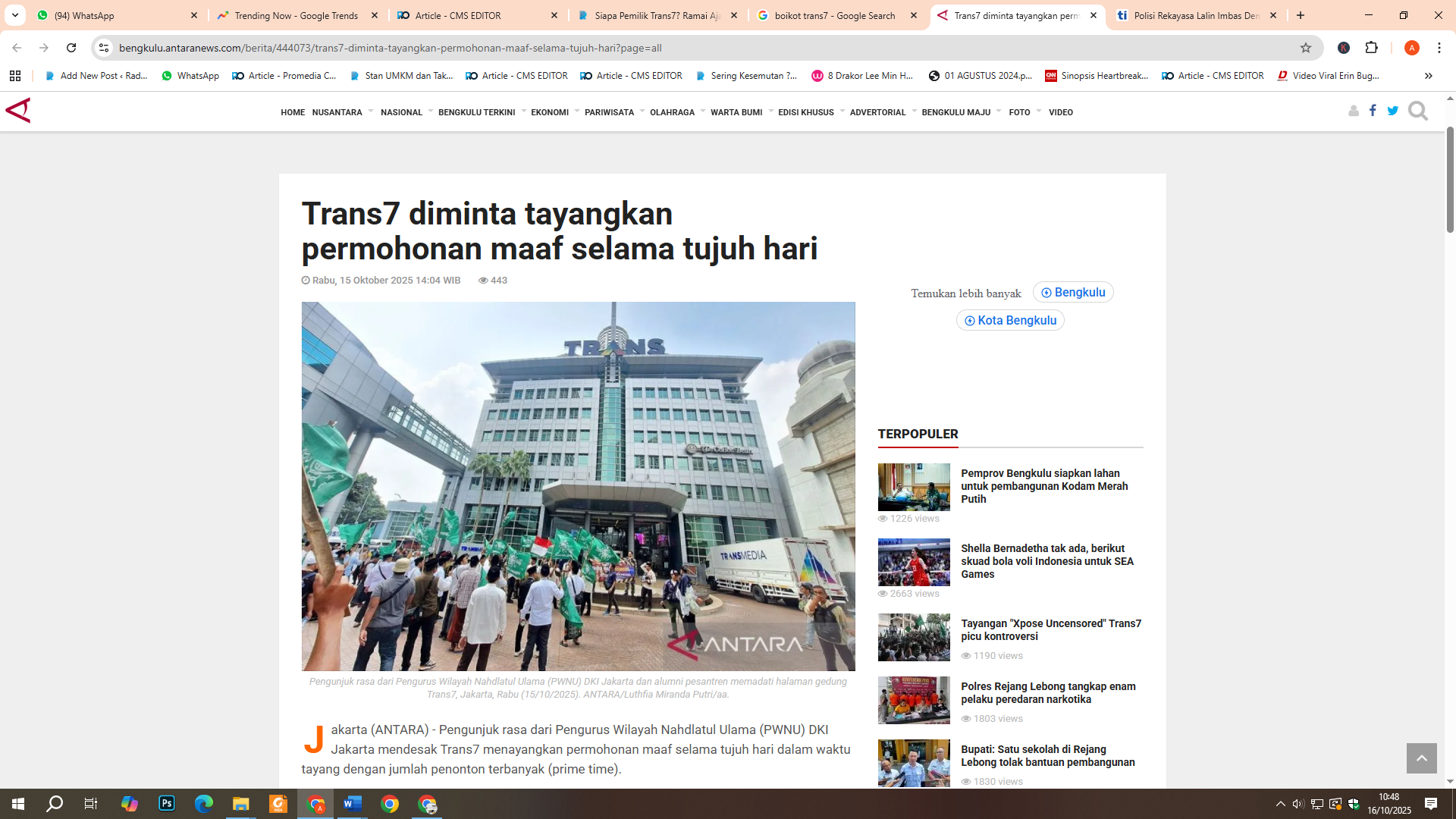Image resolution: width=1456 pixels, height=819 pixels.
Task: Open Microsoft Word from the taskbar
Action: (x=353, y=804)
